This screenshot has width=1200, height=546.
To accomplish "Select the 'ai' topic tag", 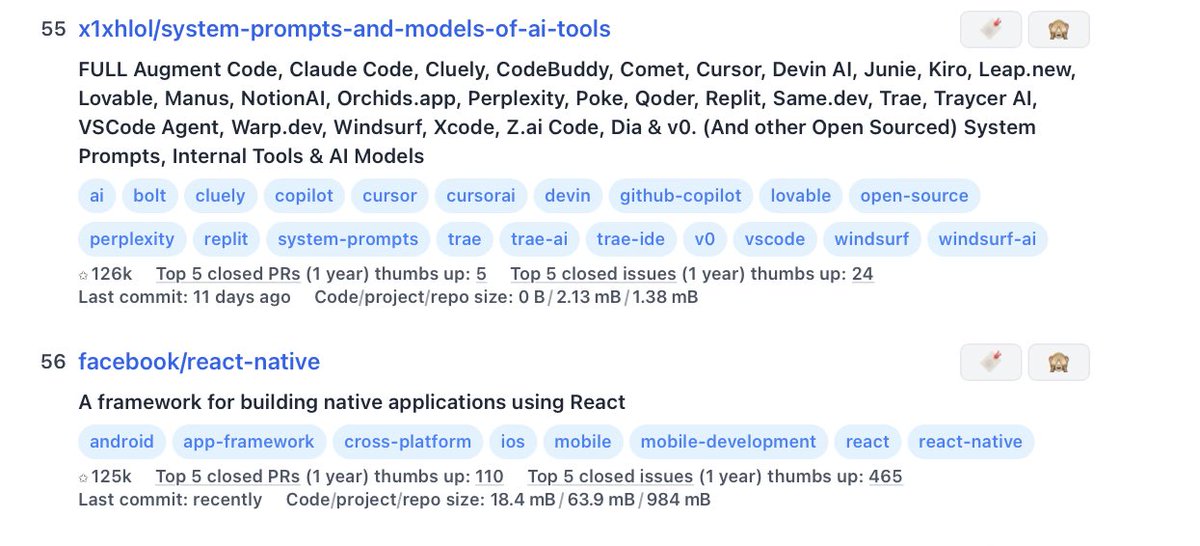I will click(96, 196).
